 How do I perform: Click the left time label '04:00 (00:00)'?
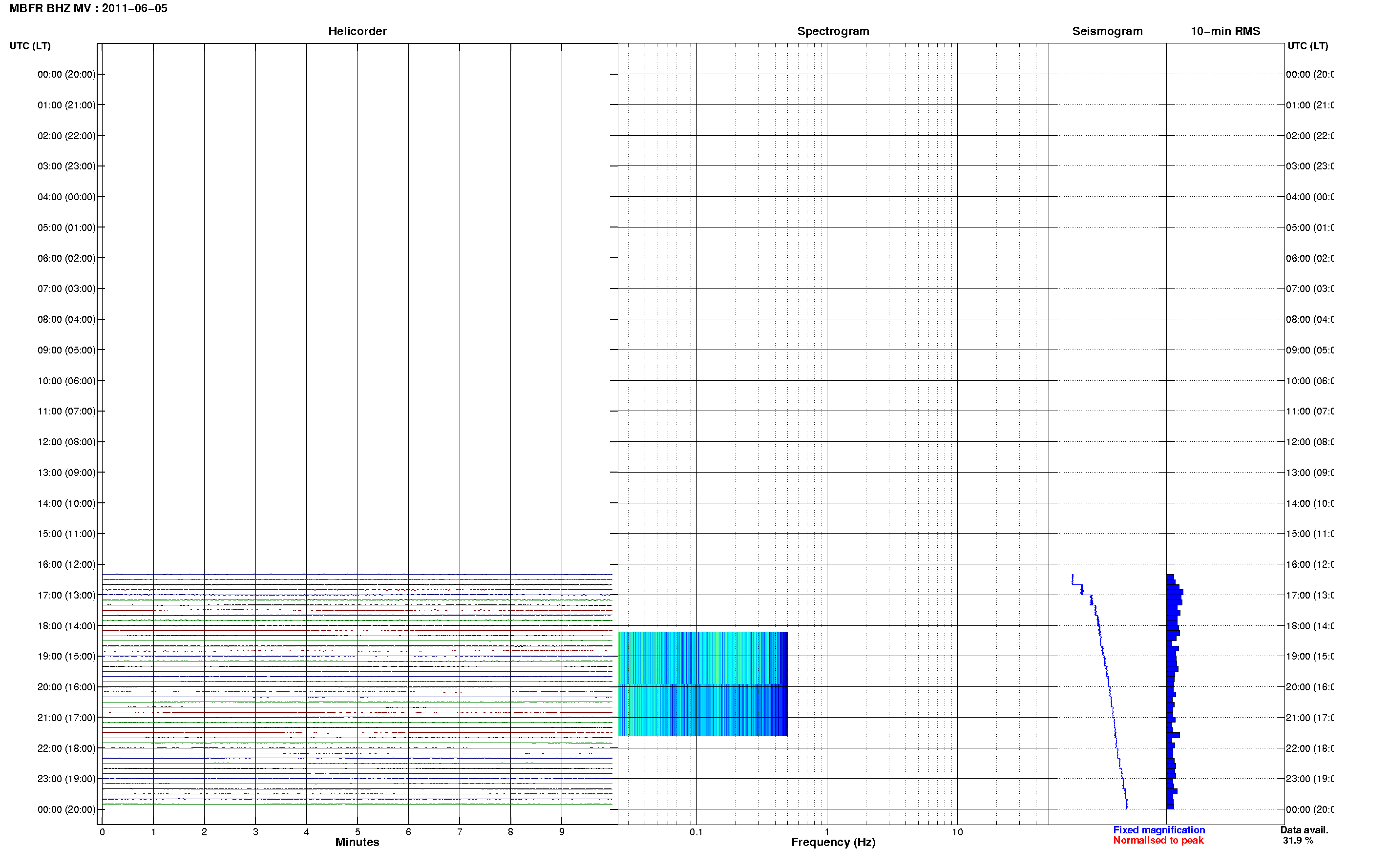(x=66, y=197)
